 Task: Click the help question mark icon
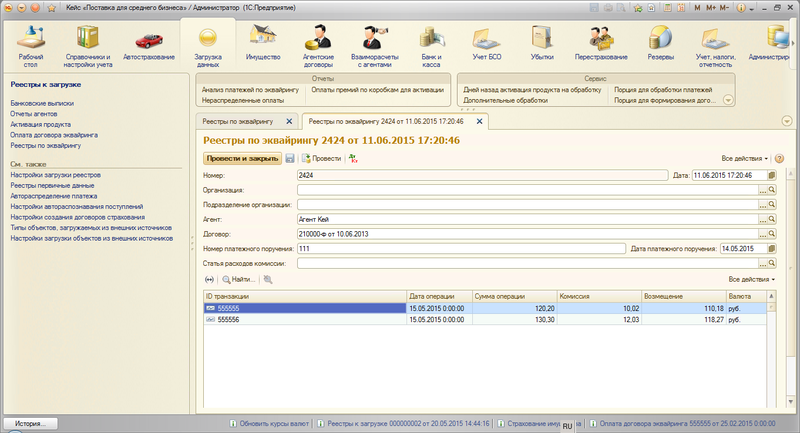779,158
